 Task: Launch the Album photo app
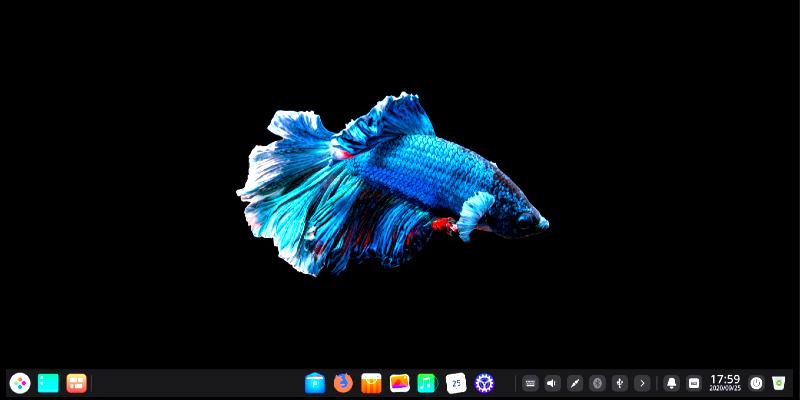(399, 383)
